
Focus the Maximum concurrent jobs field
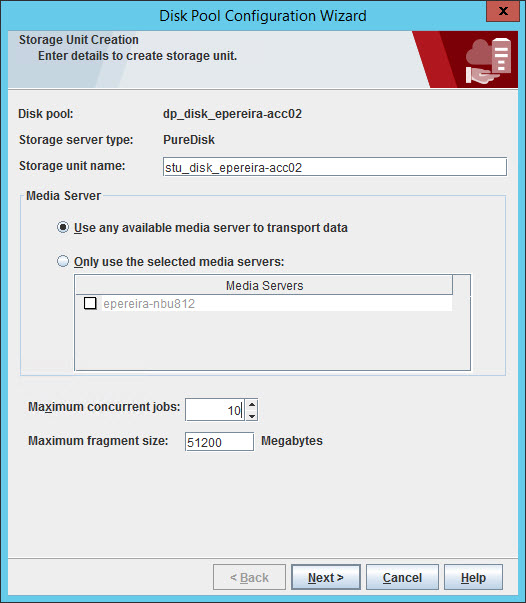[x=215, y=410]
